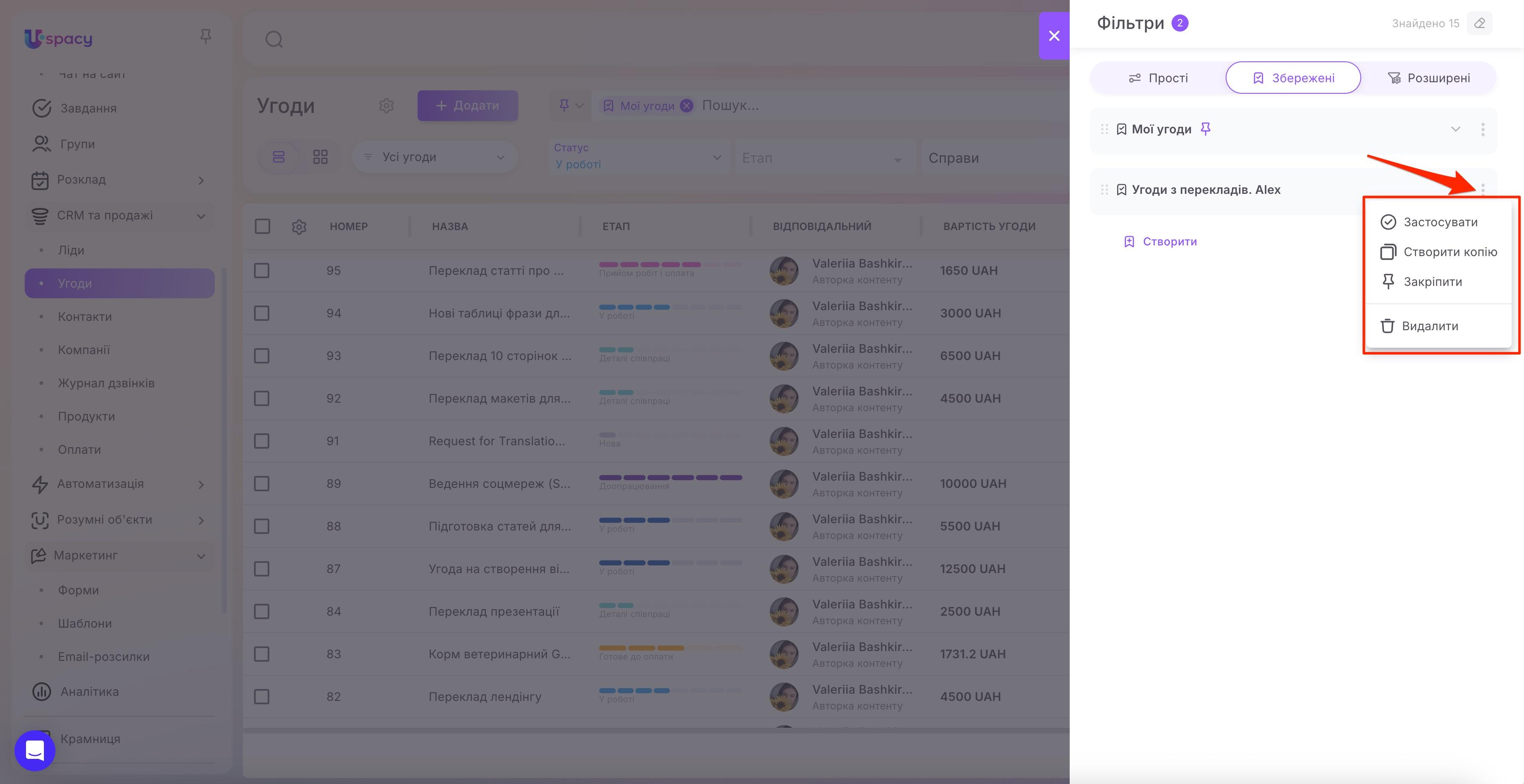Open pinned filters dropdown by search
This screenshot has height=784, width=1524.
pos(570,106)
